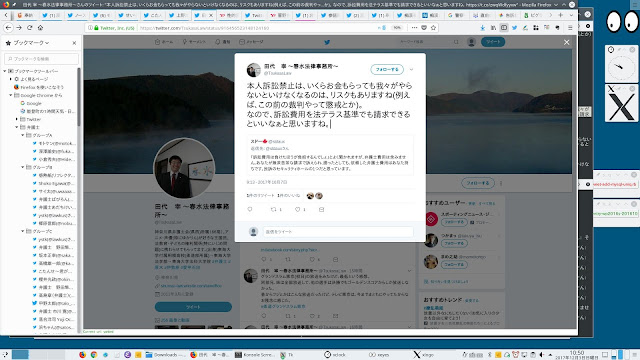Open Twitter Notifications nav item
Viewport: 640px width, 360px height.
tap(222, 42)
